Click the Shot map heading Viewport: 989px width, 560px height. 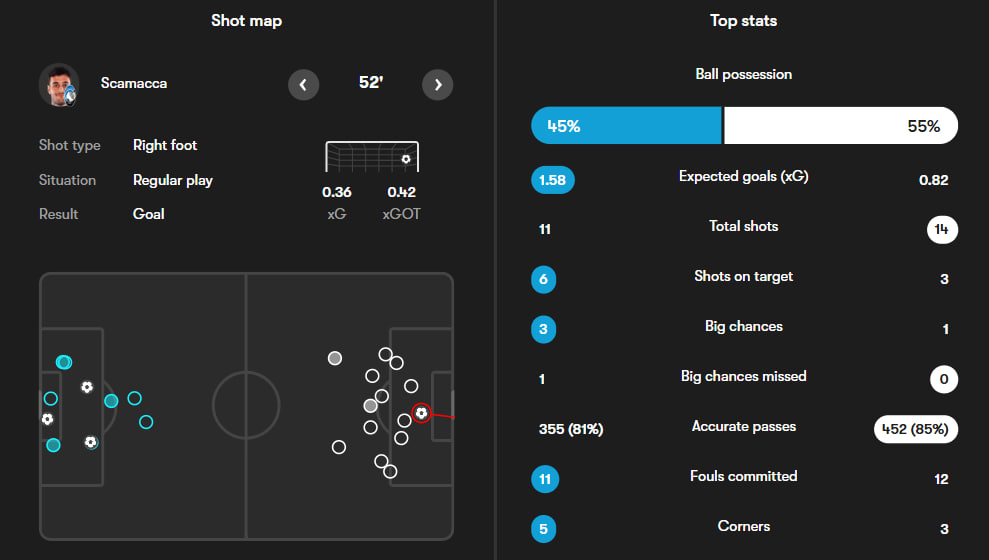(247, 21)
